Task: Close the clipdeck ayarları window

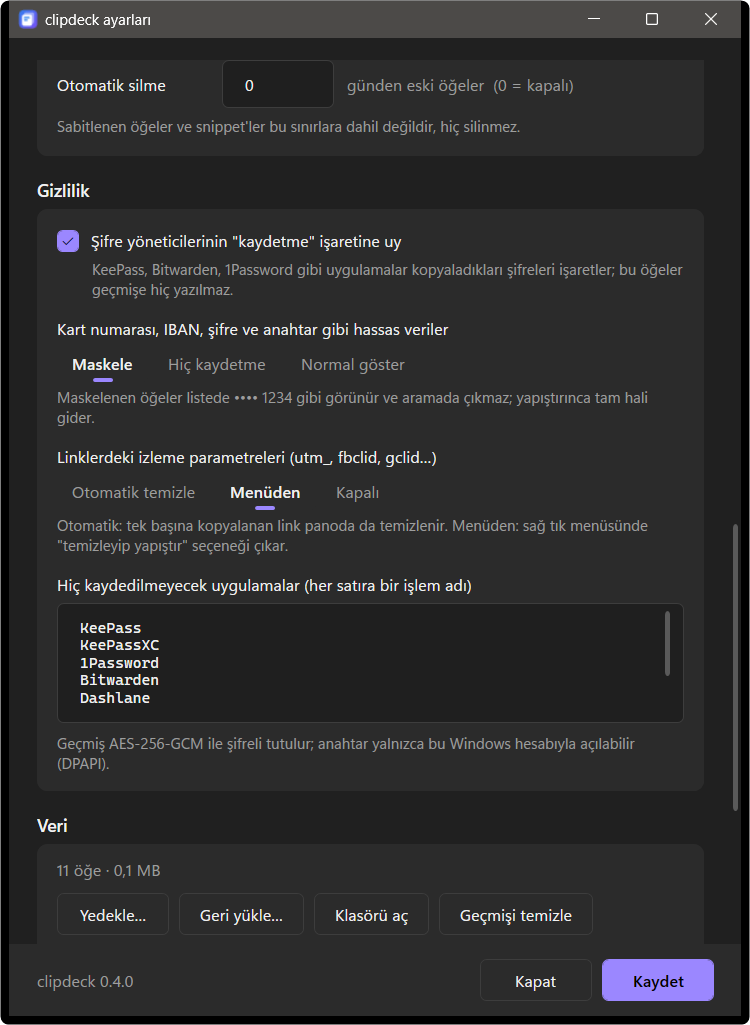Action: tap(711, 20)
